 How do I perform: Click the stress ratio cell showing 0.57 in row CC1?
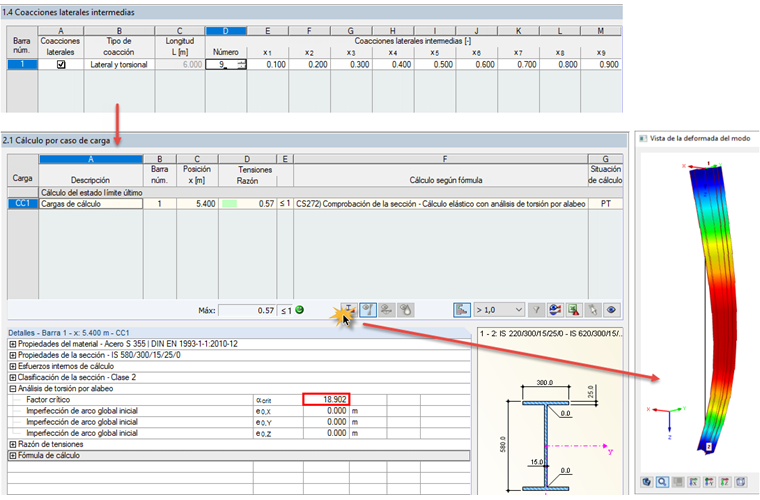247,204
